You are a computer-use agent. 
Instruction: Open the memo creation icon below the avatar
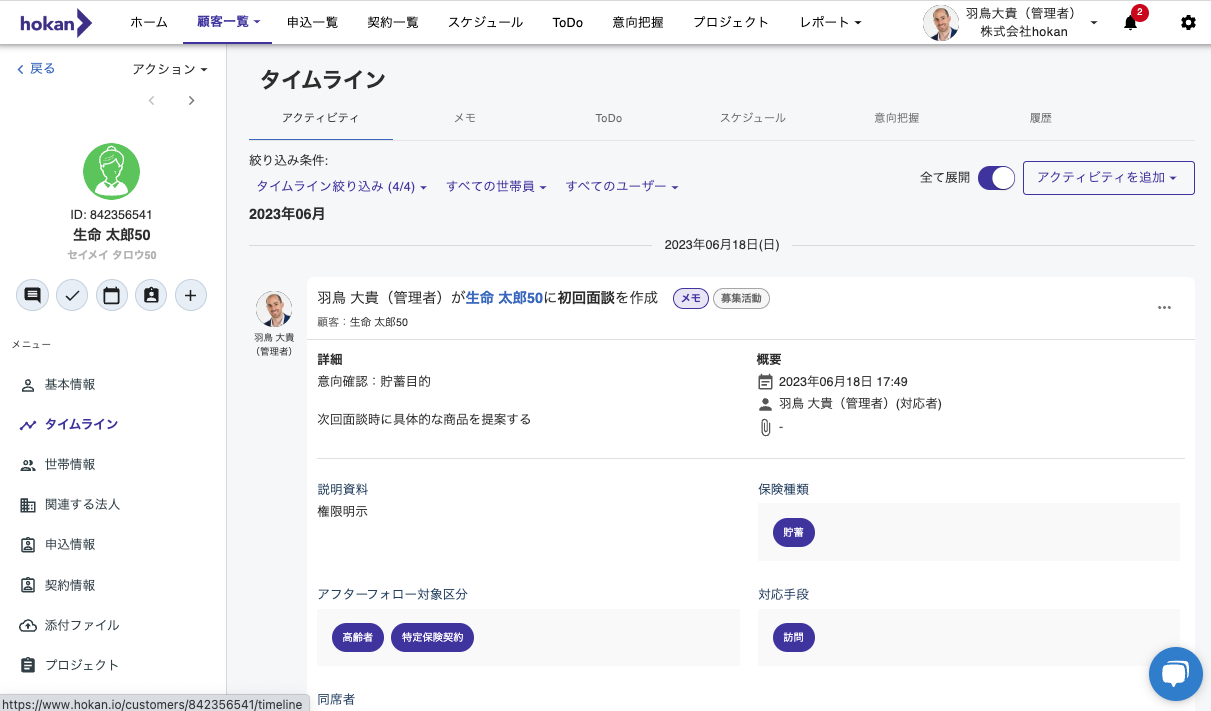click(32, 294)
